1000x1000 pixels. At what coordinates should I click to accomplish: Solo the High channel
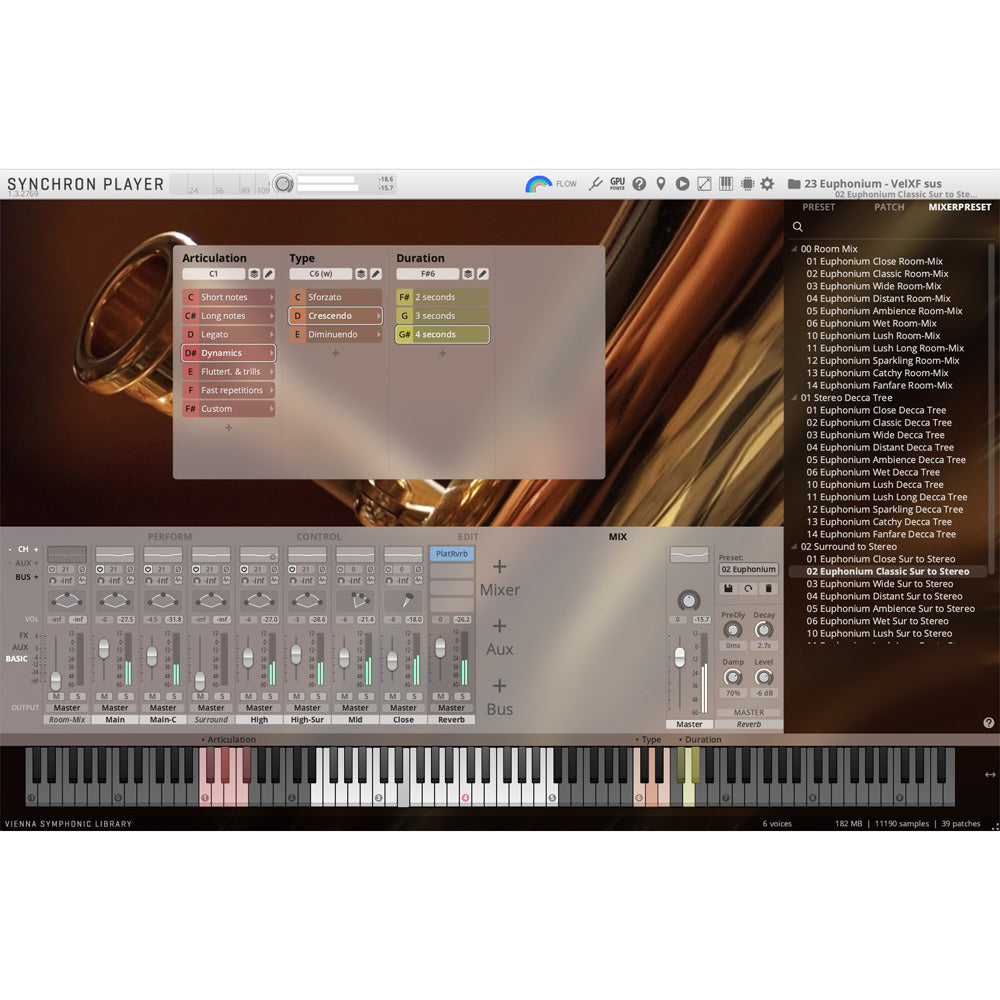[270, 696]
